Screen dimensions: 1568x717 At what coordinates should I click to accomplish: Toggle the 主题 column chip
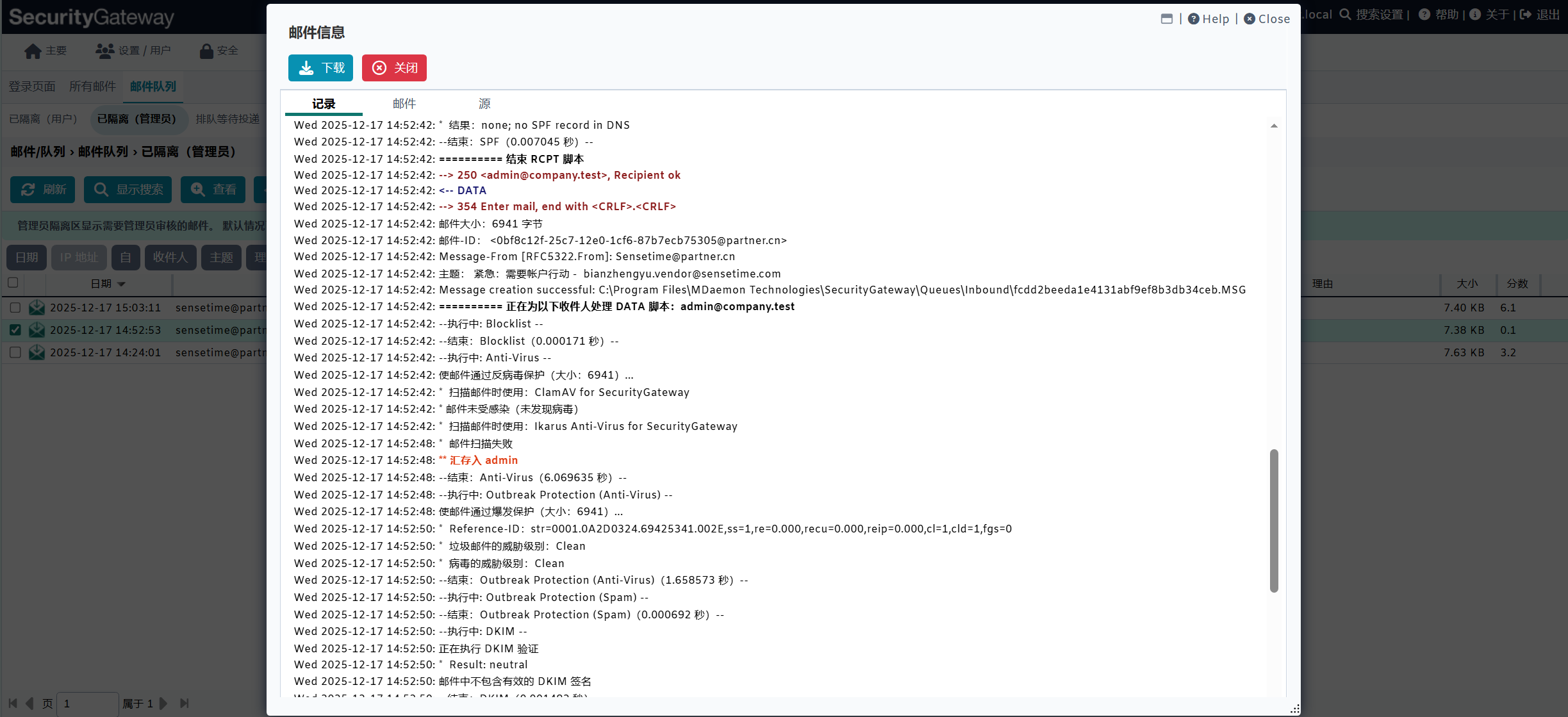[222, 258]
